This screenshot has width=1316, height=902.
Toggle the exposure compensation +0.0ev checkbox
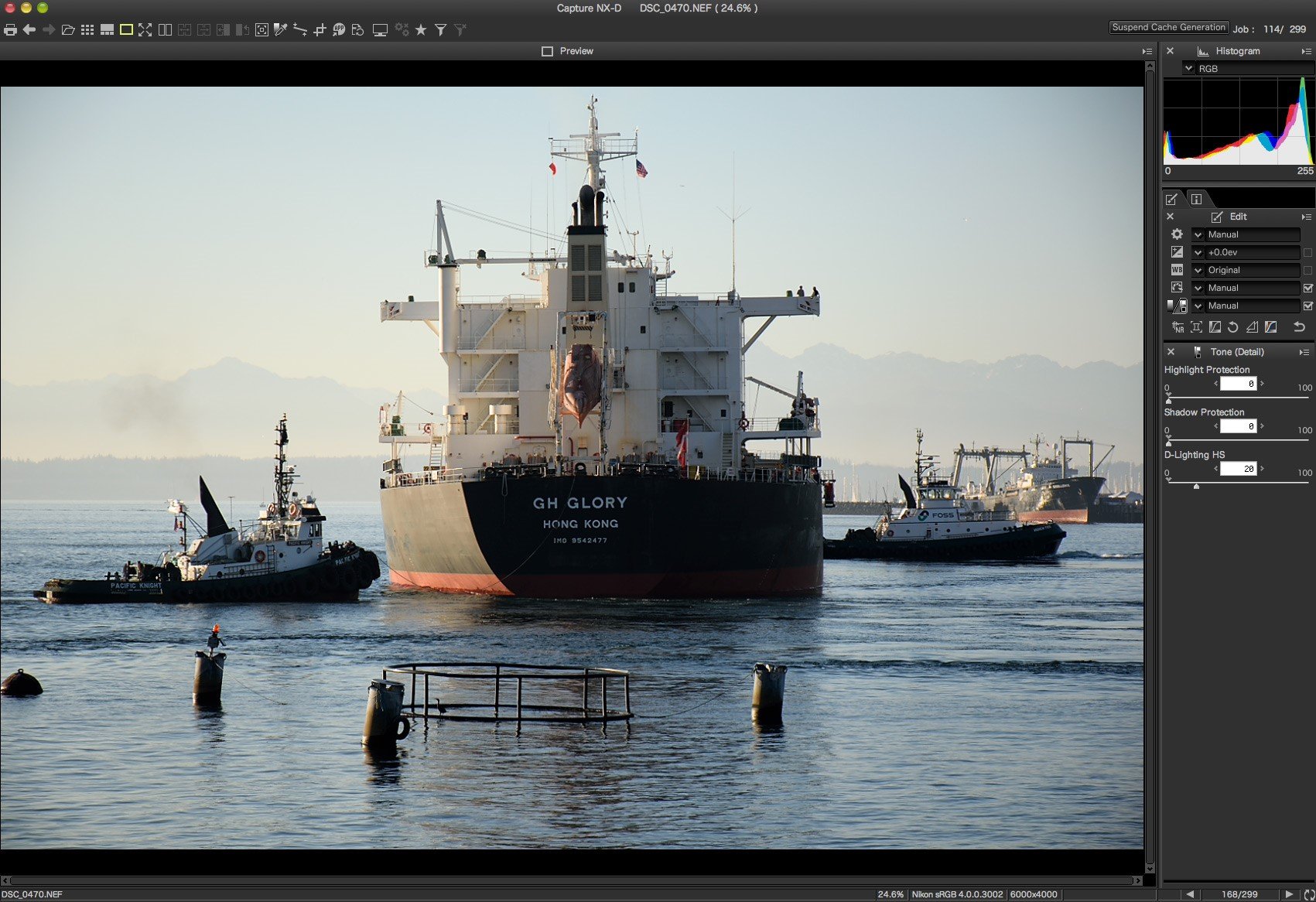tap(1307, 252)
